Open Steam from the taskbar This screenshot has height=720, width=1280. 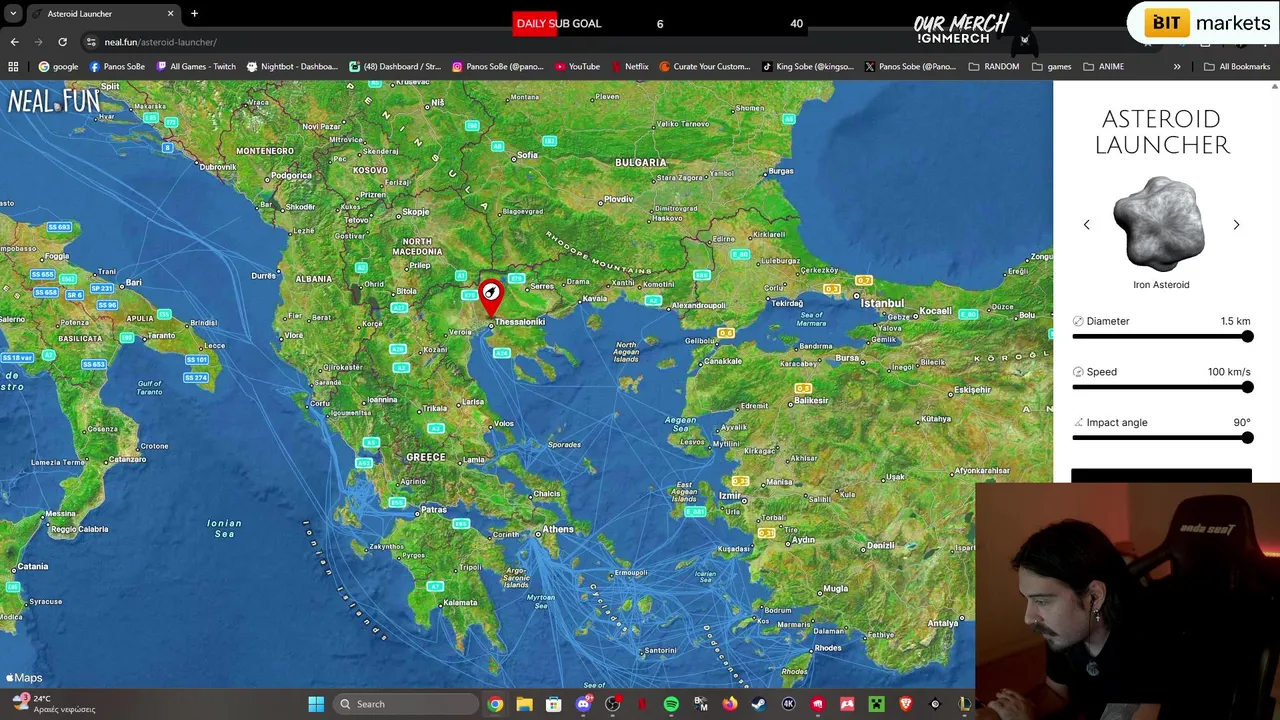click(x=759, y=704)
